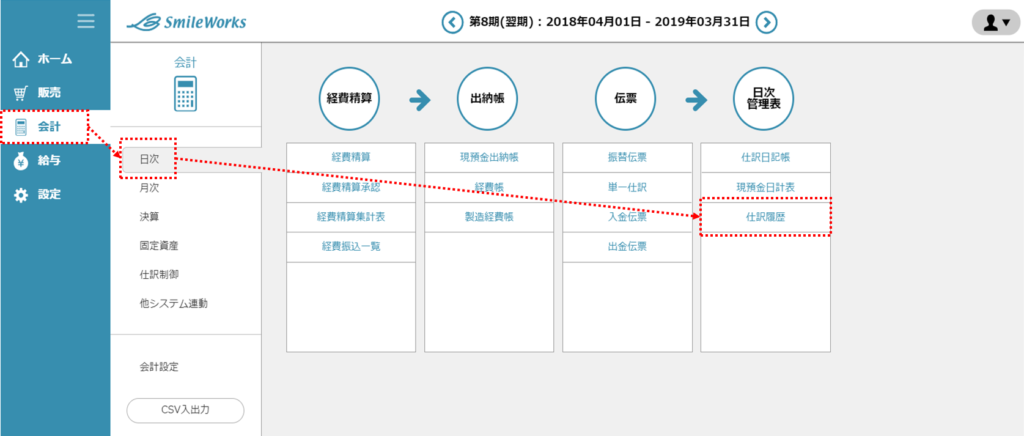Click the 会計 title above calculator
The height and width of the screenshot is (436, 1024).
185,63
